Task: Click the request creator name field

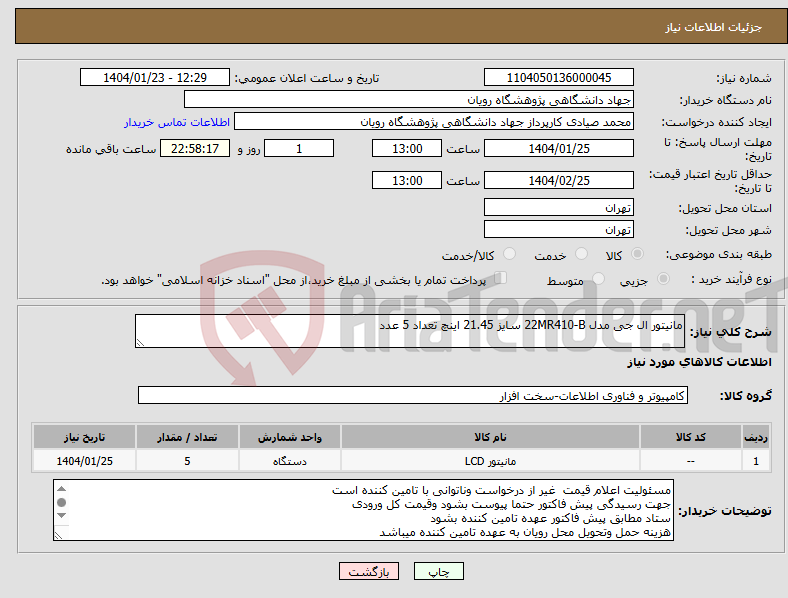Action: [434, 122]
